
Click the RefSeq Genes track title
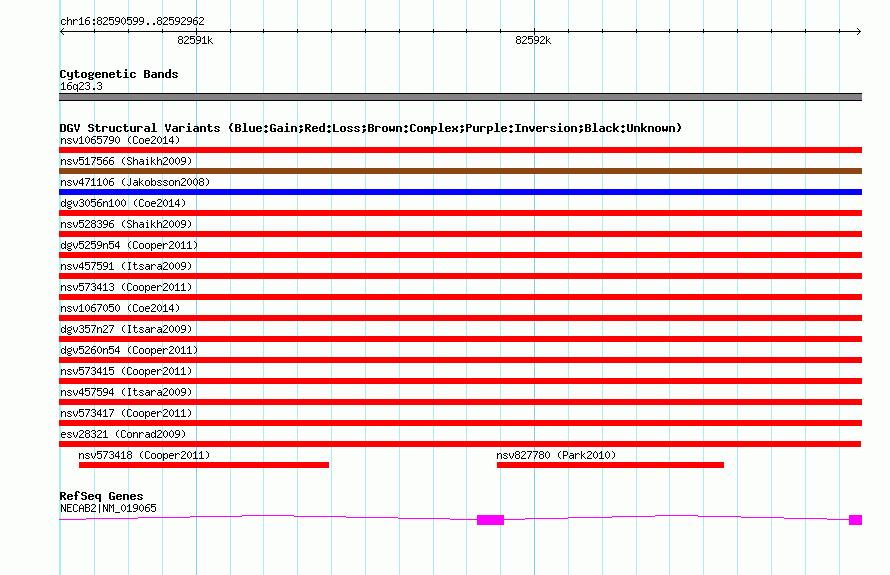pyautogui.click(x=101, y=496)
